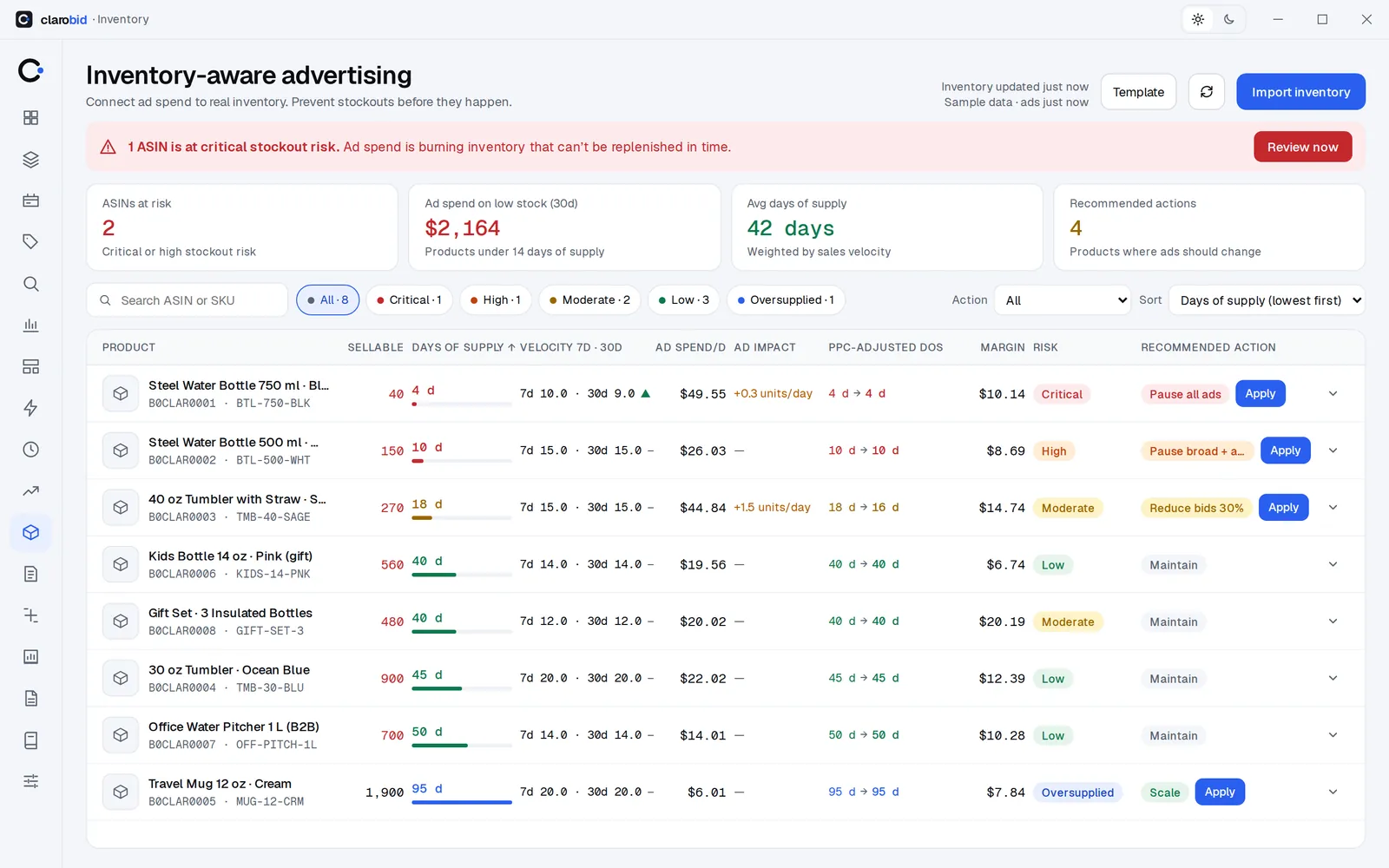Filter by All · 8 chip
This screenshot has height=868, width=1389.
[x=328, y=300]
